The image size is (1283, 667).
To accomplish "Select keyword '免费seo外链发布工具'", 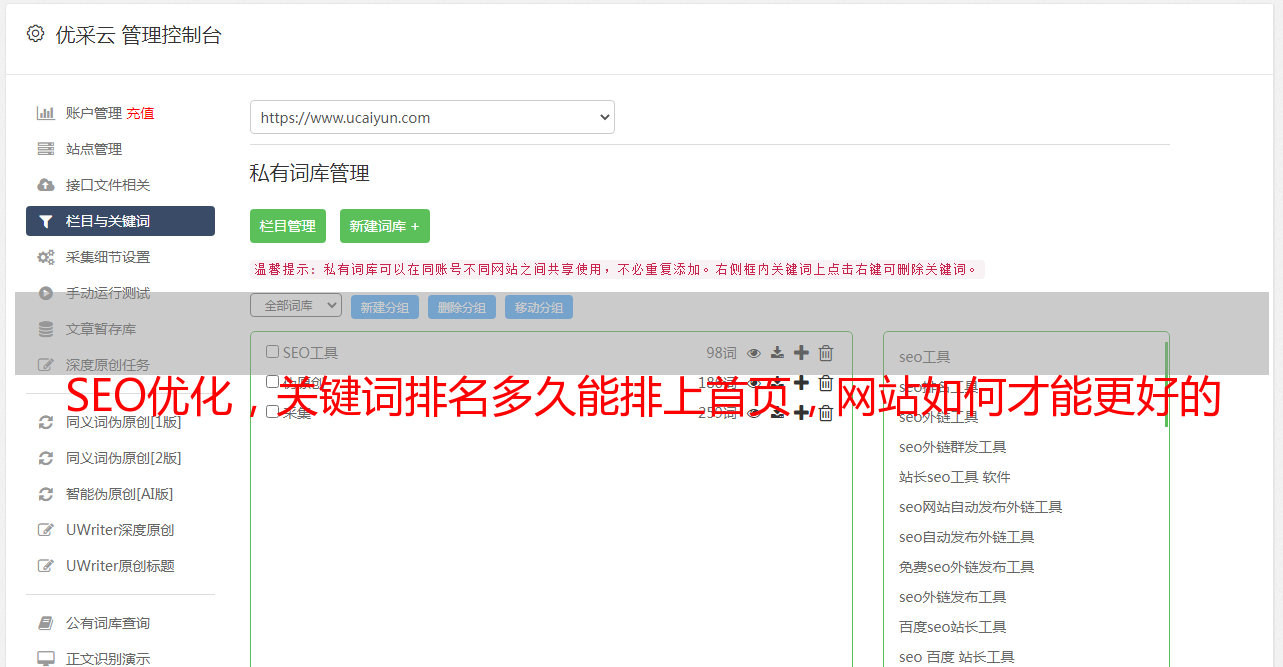I will click(x=967, y=567).
